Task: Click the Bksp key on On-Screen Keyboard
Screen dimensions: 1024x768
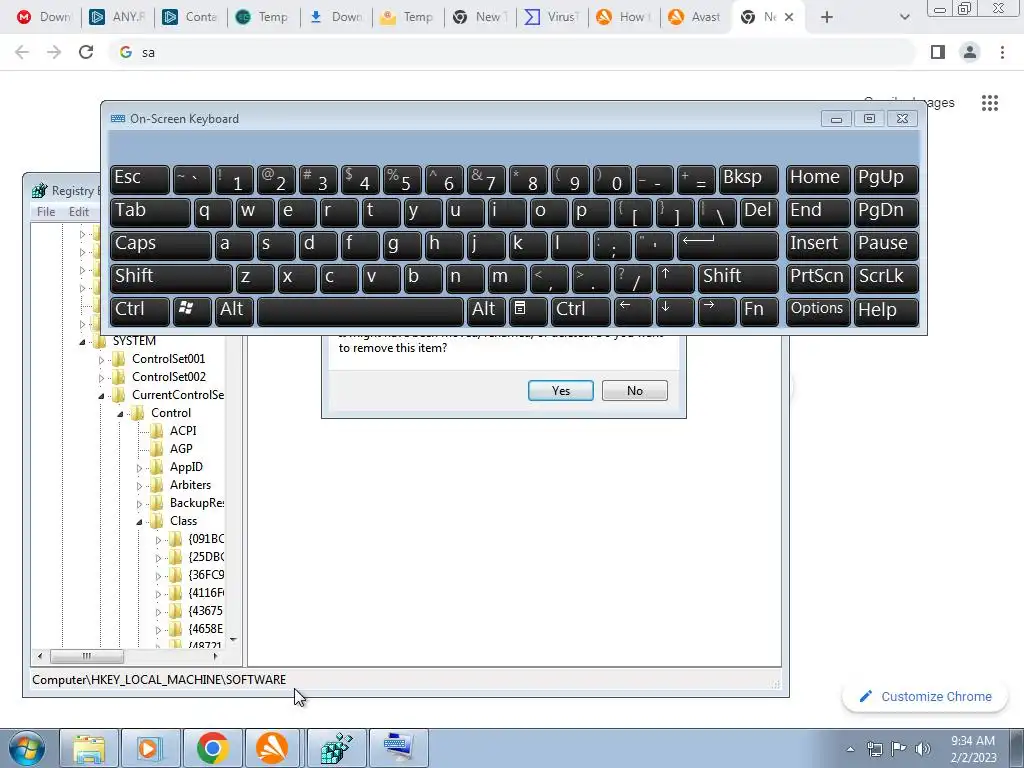Action: 748,180
